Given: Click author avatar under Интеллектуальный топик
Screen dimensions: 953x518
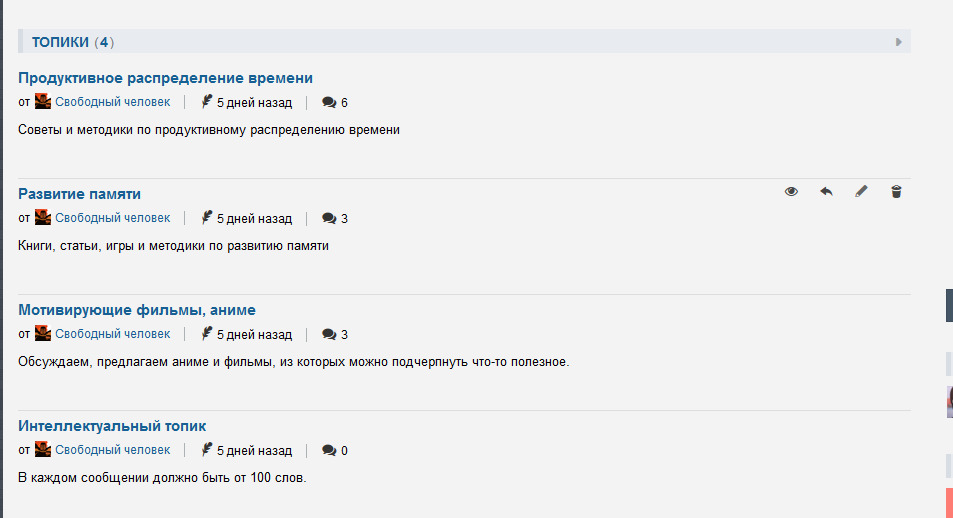Looking at the screenshot, I should click(43, 450).
